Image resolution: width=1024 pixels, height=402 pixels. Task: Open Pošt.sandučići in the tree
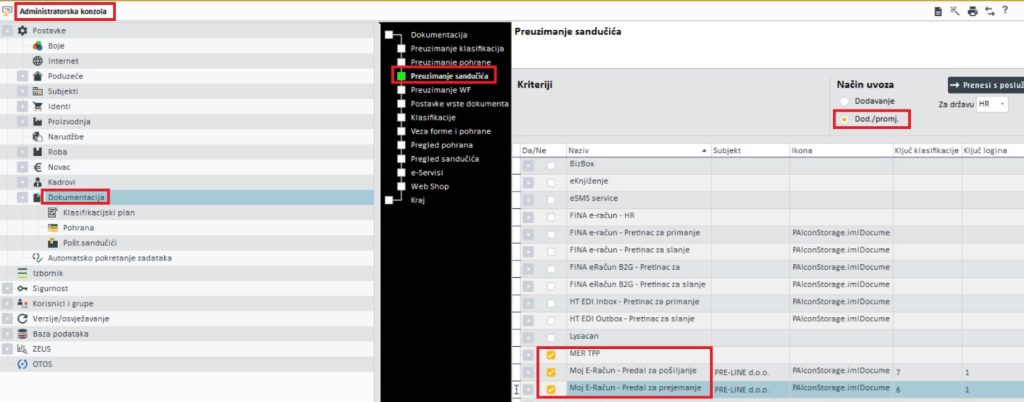click(91, 242)
